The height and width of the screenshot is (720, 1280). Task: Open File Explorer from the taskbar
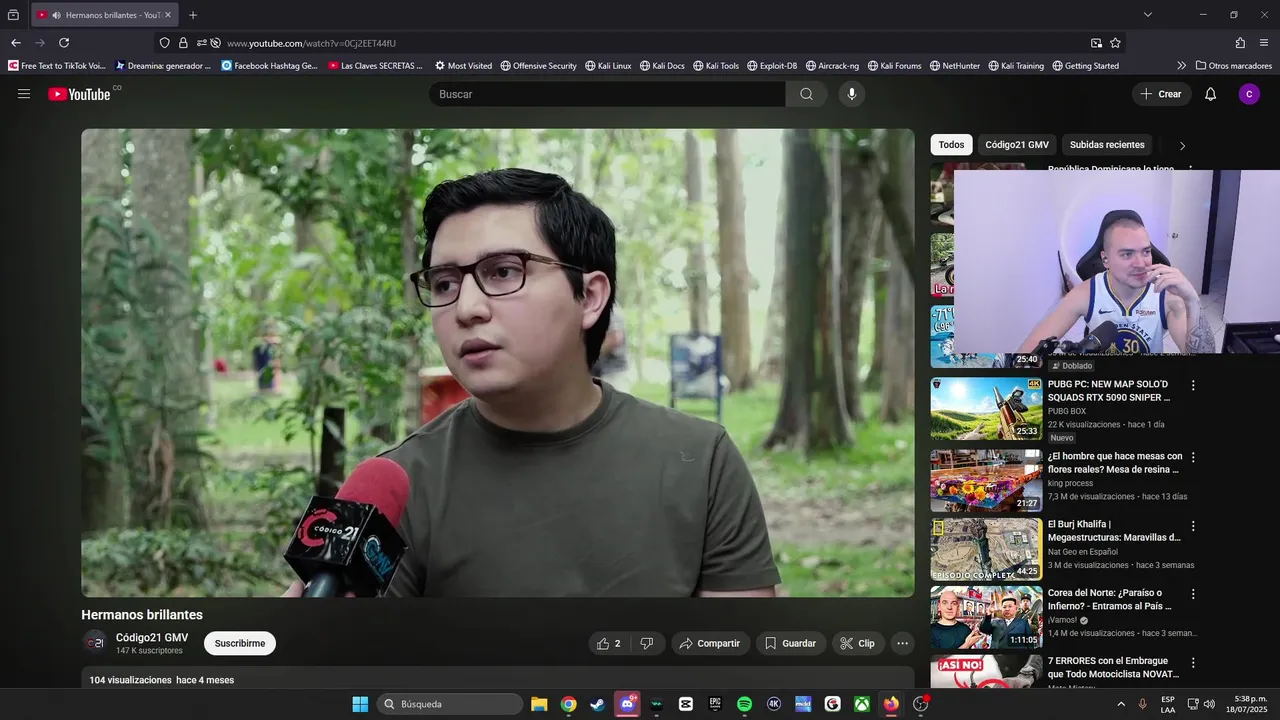tap(539, 704)
